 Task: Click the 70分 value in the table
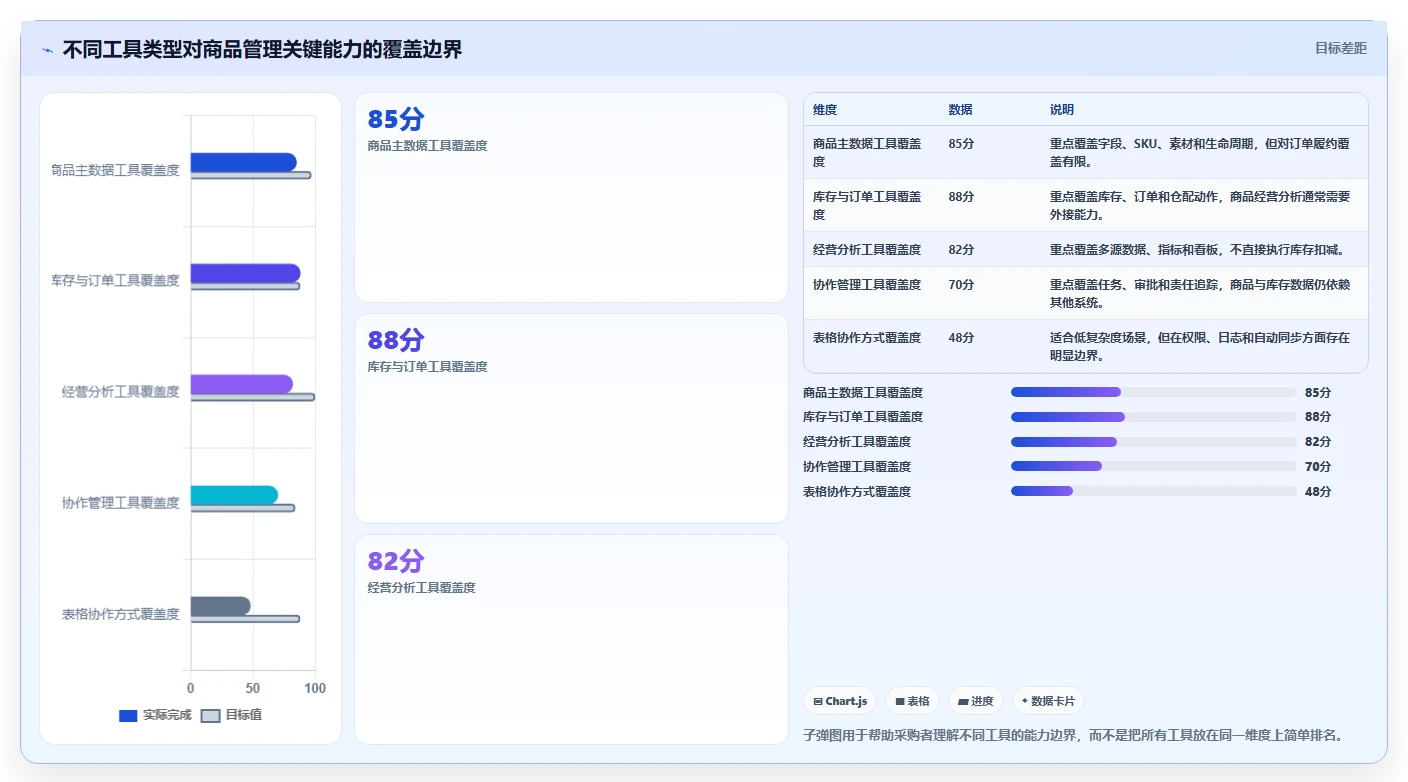tap(961, 285)
